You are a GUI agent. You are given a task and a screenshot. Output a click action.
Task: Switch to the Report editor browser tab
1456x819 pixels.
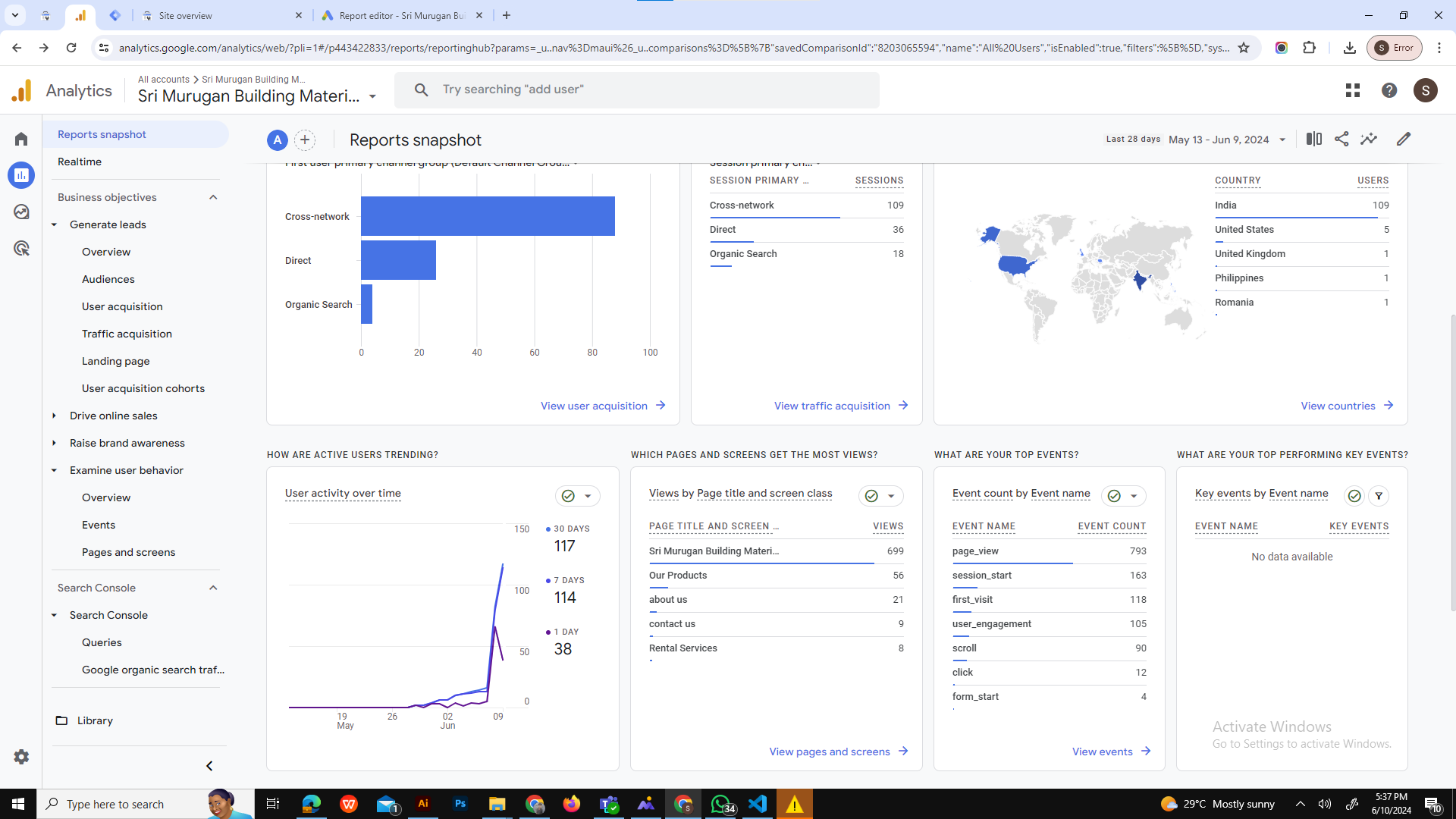394,15
